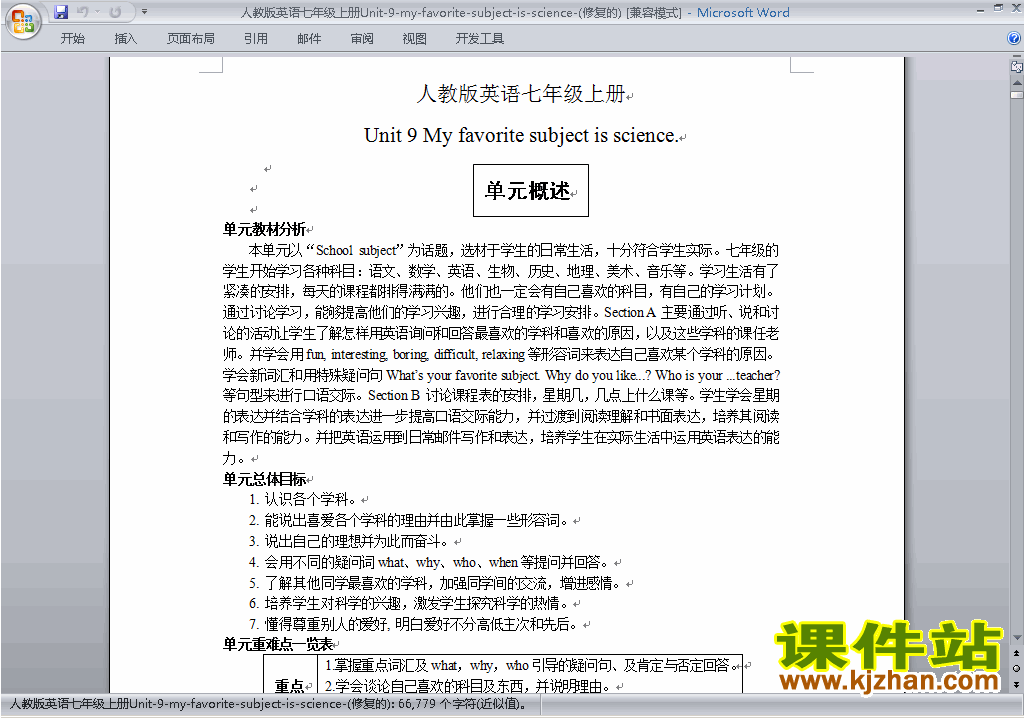Open Select Browse Object round button
Screen dimensions: 1024x718
pyautogui.click(x=1017, y=668)
